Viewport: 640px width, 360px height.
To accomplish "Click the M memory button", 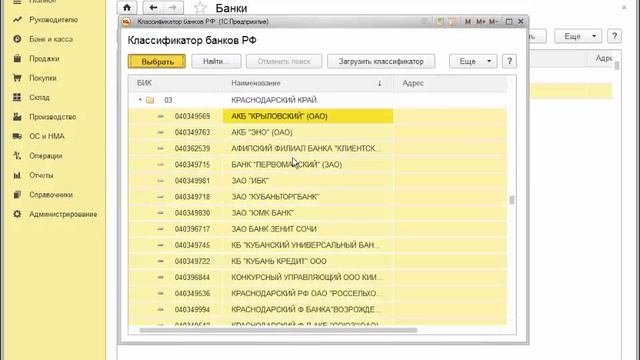I will (468, 22).
